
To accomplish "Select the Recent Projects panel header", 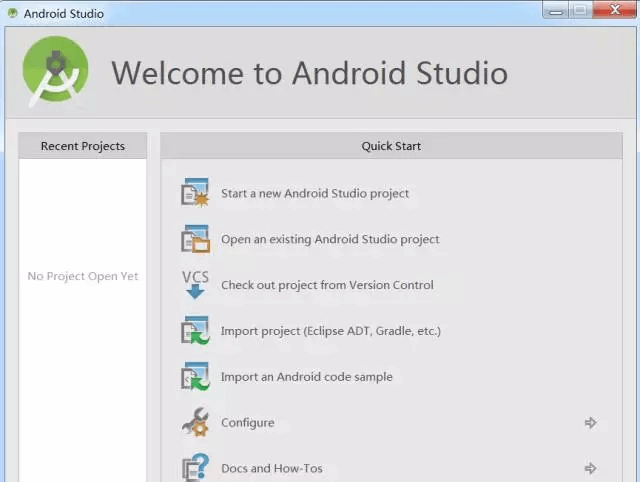I will click(83, 146).
